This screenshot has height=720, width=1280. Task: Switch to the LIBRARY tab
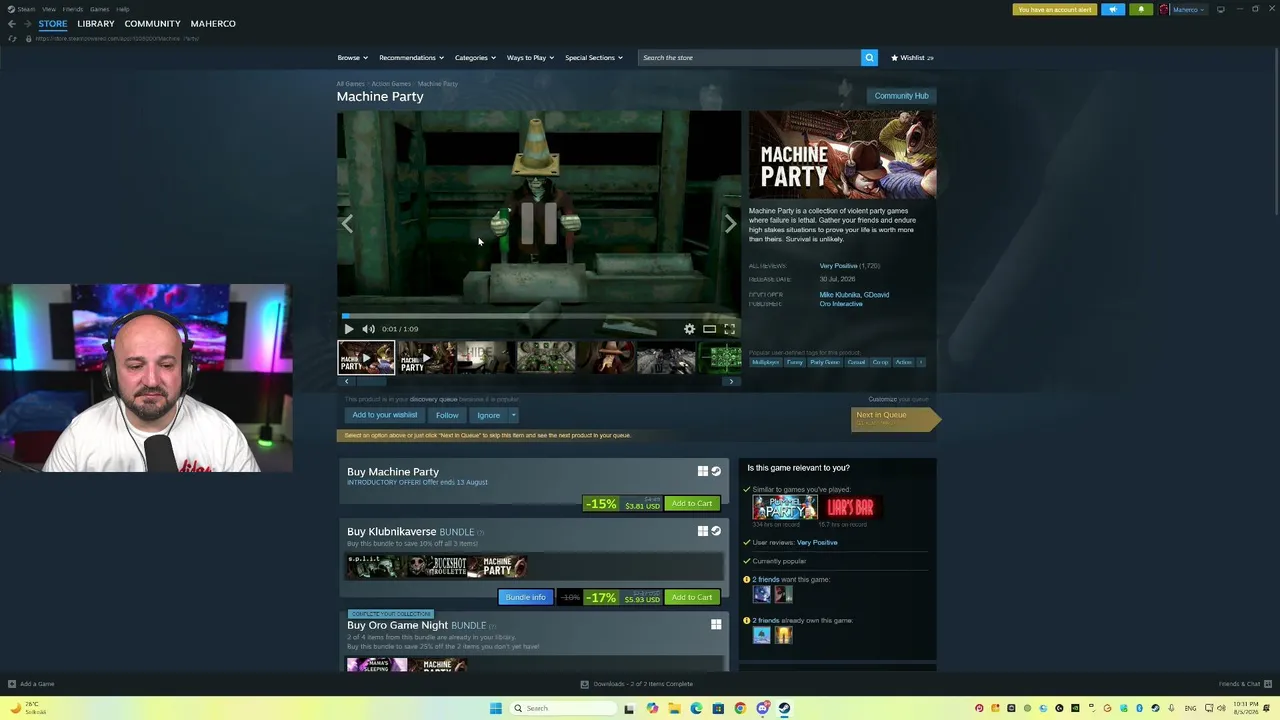[x=96, y=24]
